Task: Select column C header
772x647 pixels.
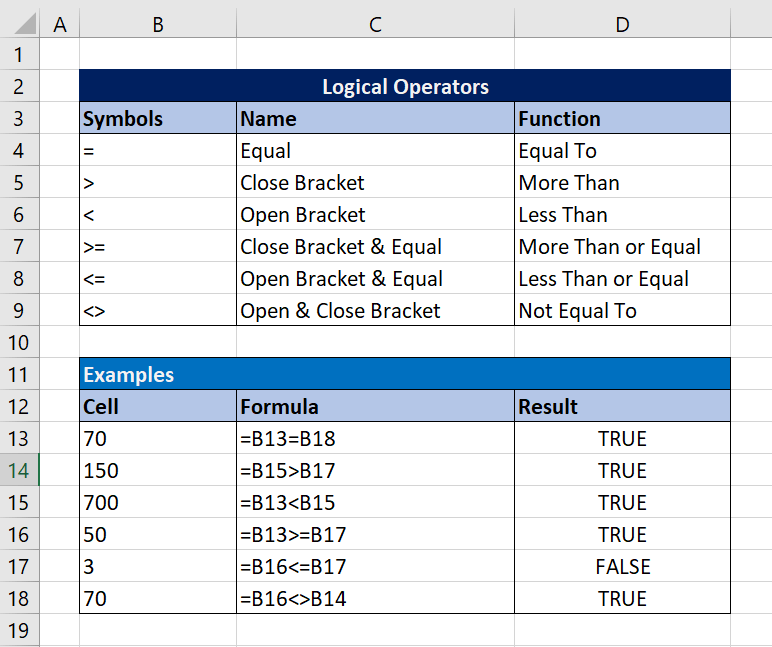Action: coord(375,24)
